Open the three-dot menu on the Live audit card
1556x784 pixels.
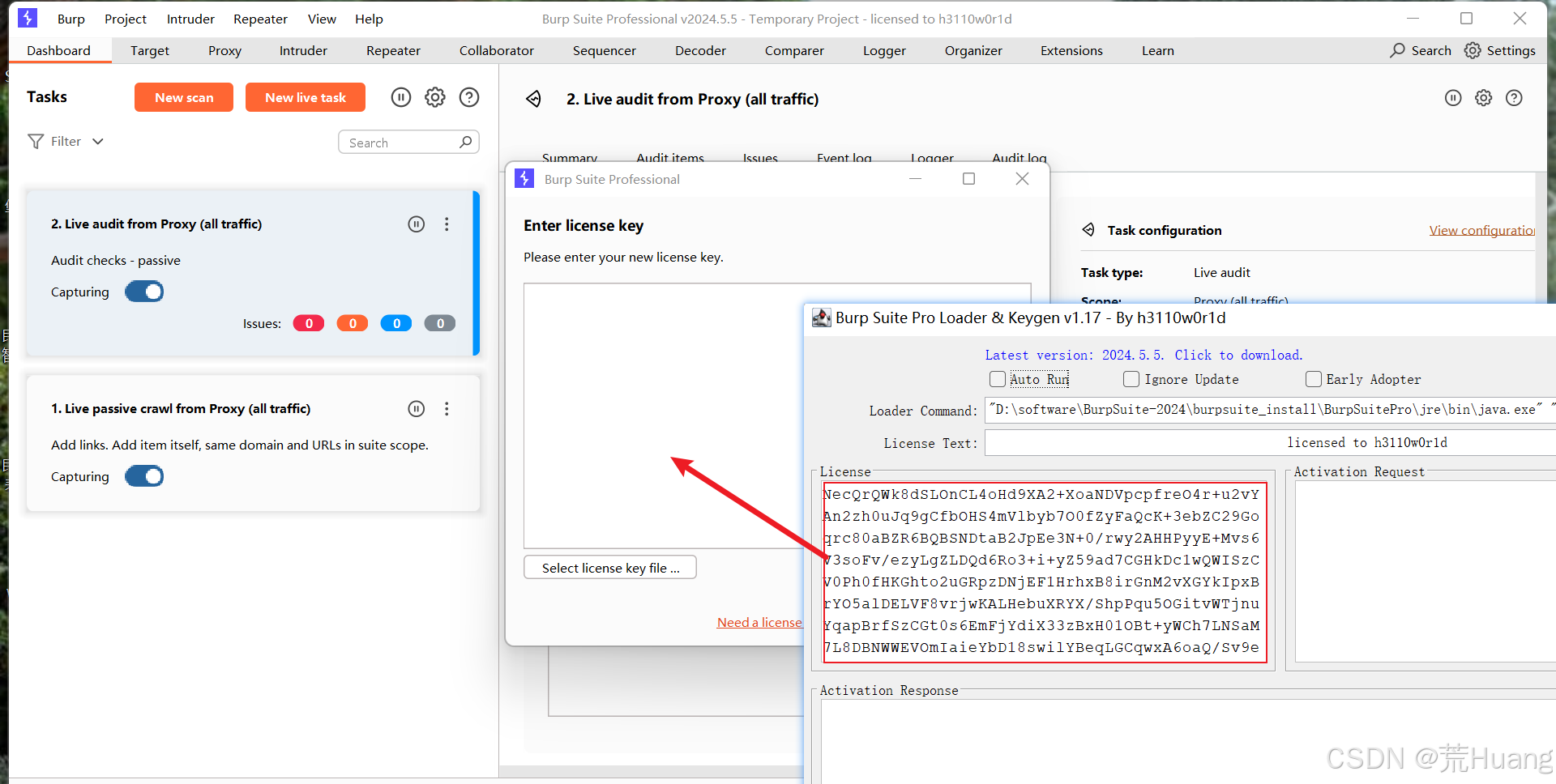click(x=447, y=224)
